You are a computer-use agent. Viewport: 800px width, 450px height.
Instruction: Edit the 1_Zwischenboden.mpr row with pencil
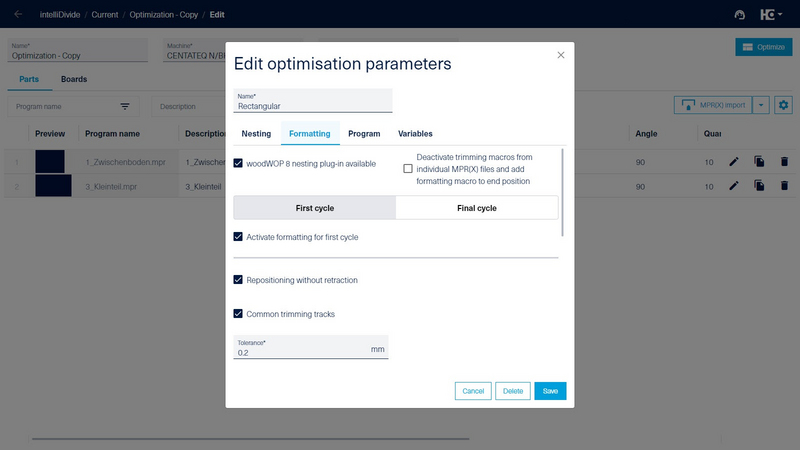pos(734,161)
